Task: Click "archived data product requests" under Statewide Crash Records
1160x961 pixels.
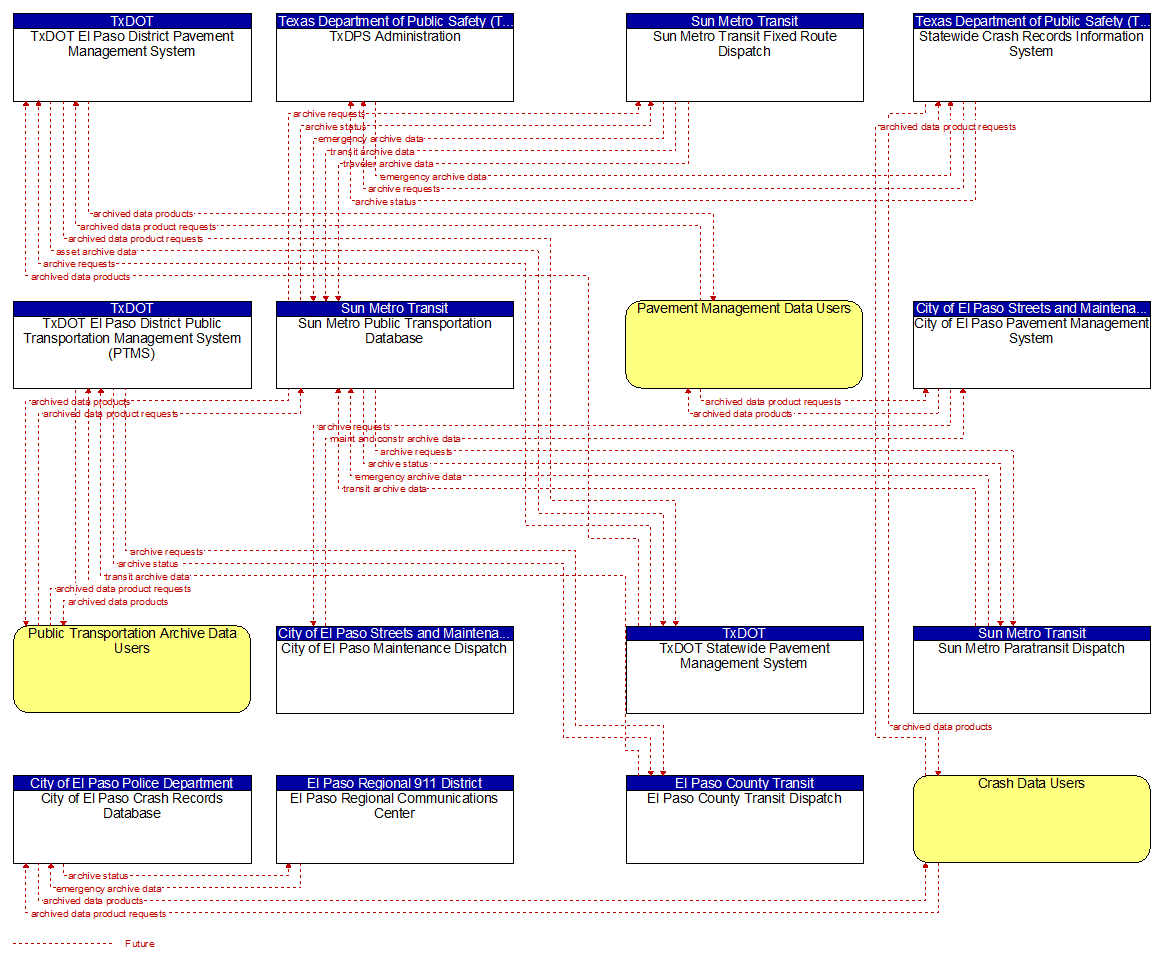Action: point(948,127)
